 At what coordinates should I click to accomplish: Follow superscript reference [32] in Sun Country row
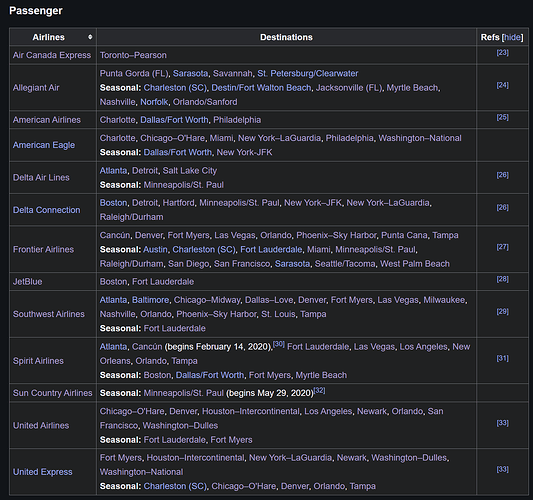point(319,390)
